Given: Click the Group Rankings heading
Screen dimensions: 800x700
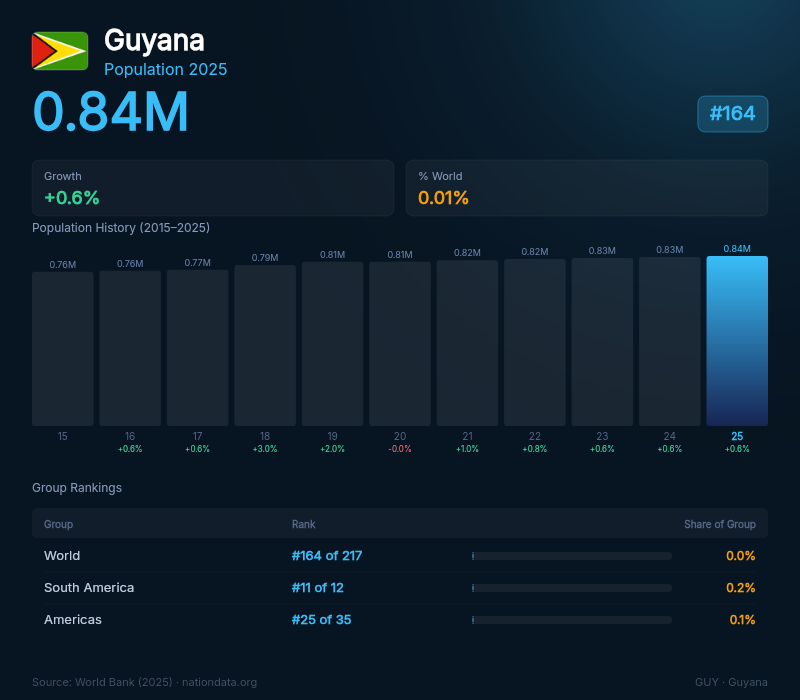Looking at the screenshot, I should (77, 488).
